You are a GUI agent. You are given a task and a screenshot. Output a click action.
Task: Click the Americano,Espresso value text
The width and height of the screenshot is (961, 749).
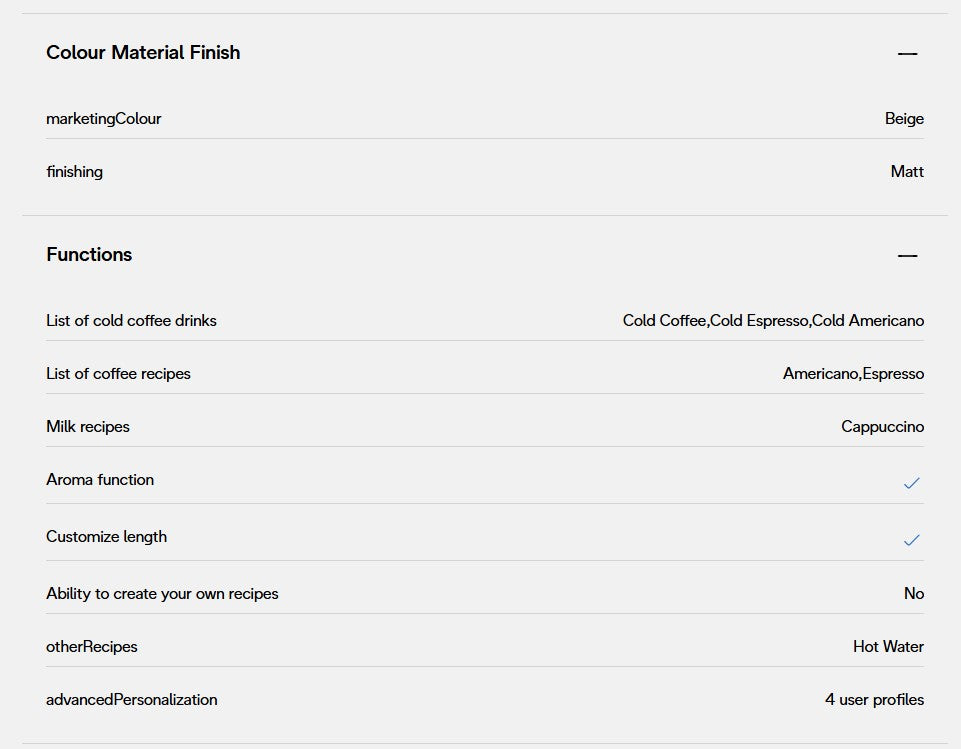[x=853, y=374]
